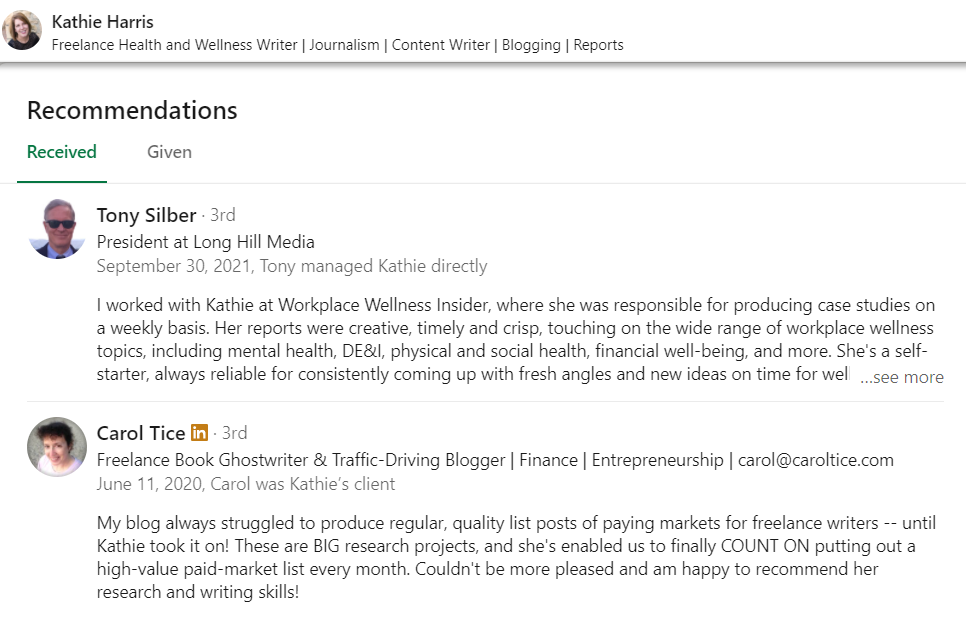Click the 3rd-degree badge beside Carol Tice

click(x=234, y=433)
